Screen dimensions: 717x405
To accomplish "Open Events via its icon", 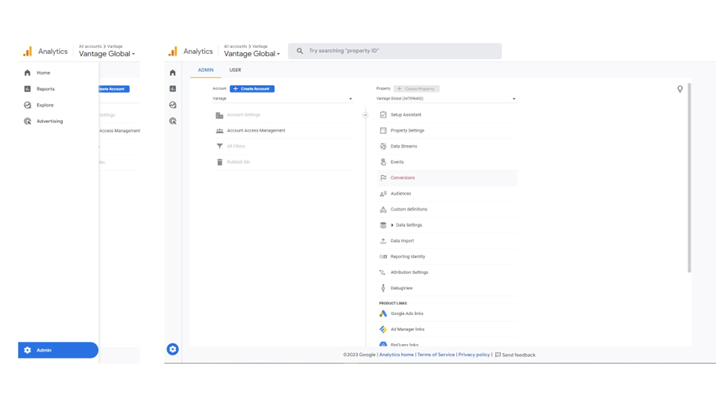I will pyautogui.click(x=383, y=162).
